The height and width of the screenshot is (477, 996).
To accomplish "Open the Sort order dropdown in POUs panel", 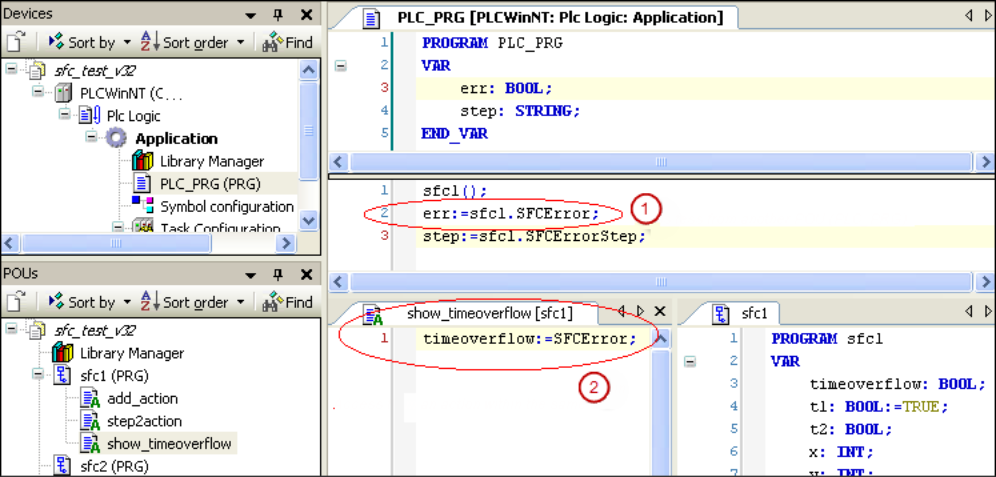I will tap(194, 301).
